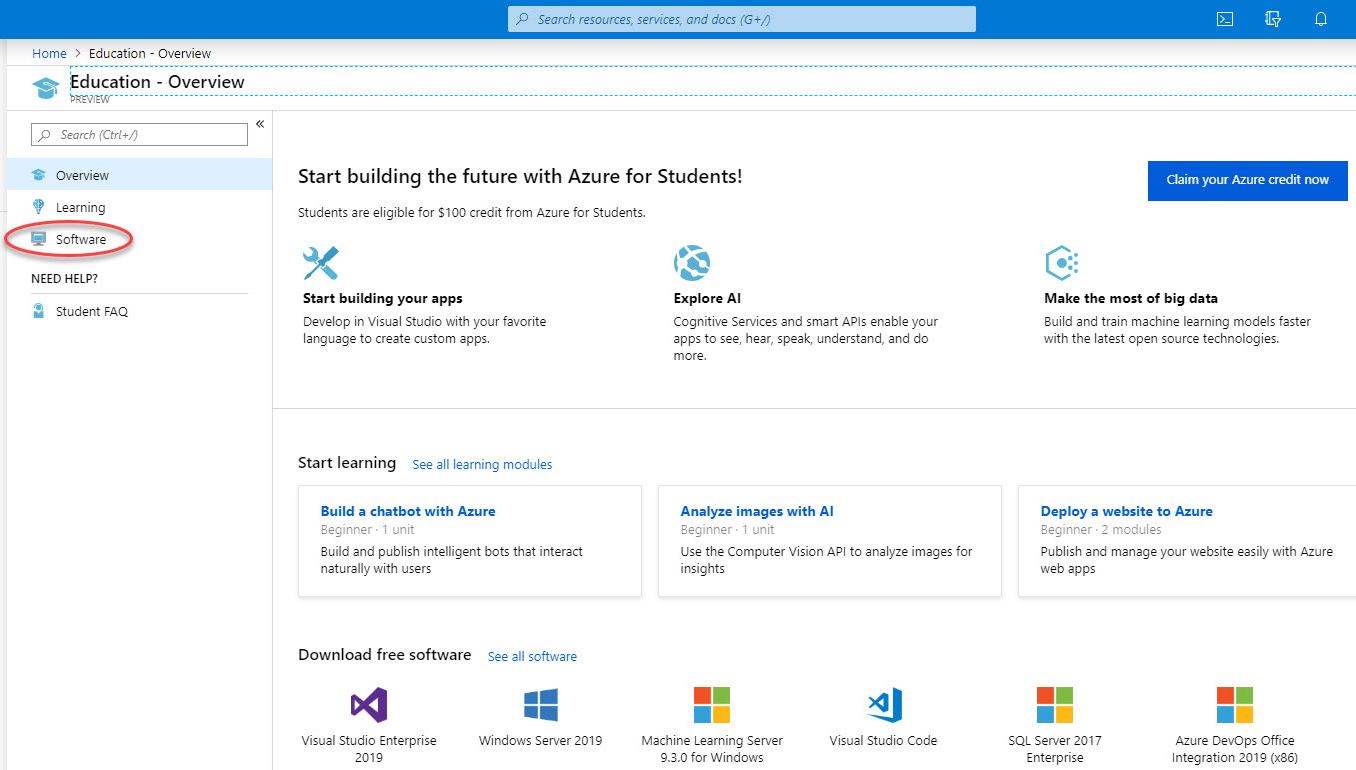Click the Explore AI brain icon
Screen dimensions: 1356x770
pyautogui.click(x=692, y=263)
